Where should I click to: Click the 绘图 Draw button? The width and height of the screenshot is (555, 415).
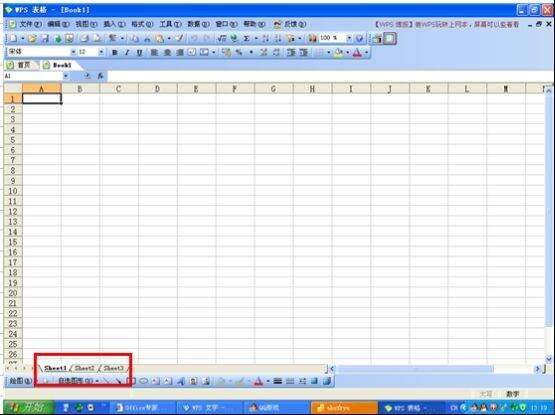coord(21,381)
